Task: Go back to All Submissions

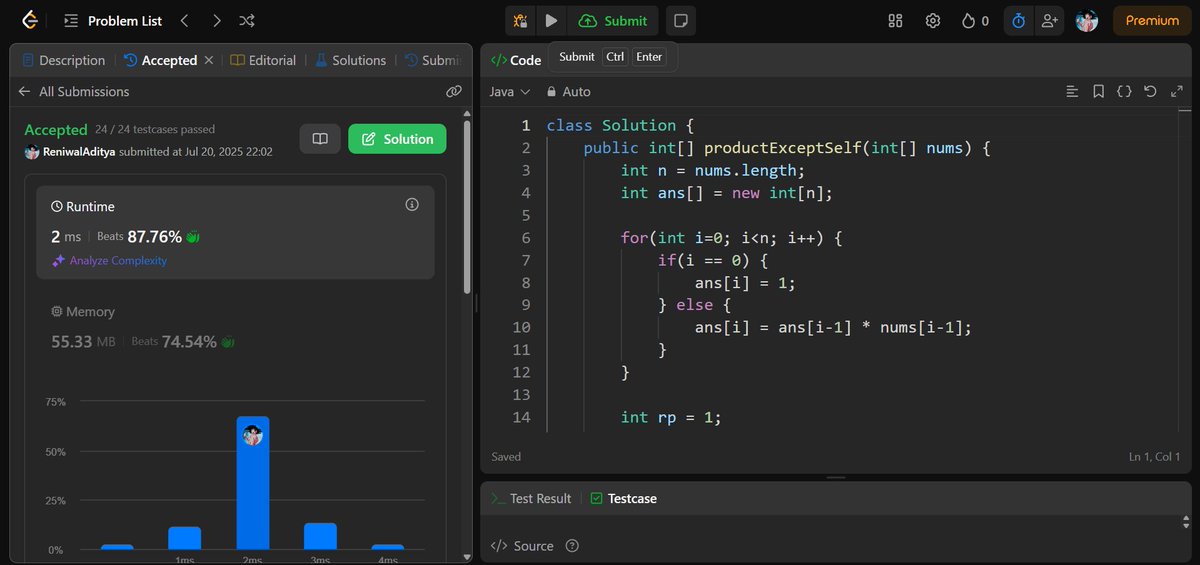Action: tap(74, 91)
